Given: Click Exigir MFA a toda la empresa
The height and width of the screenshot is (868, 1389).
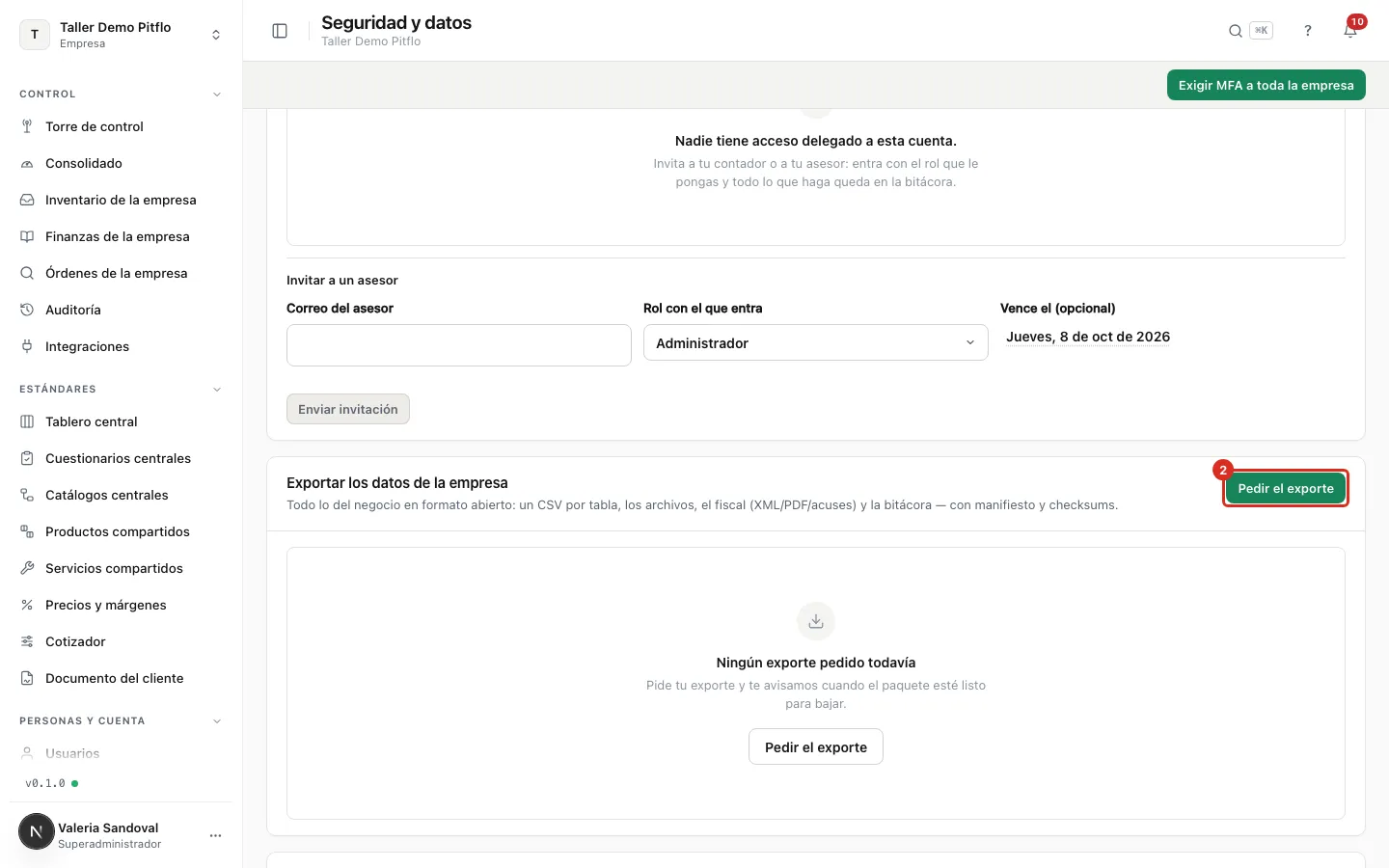Looking at the screenshot, I should click(x=1266, y=85).
